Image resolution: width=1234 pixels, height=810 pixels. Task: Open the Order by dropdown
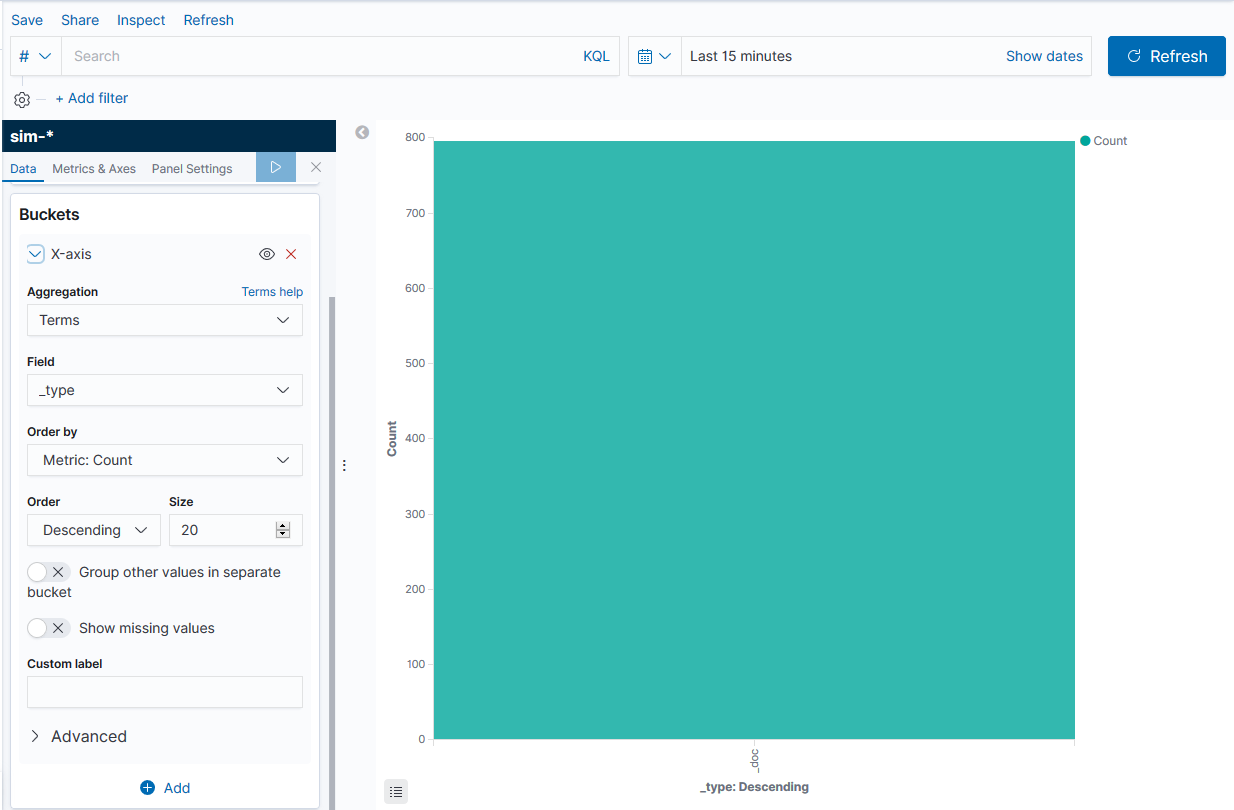164,460
